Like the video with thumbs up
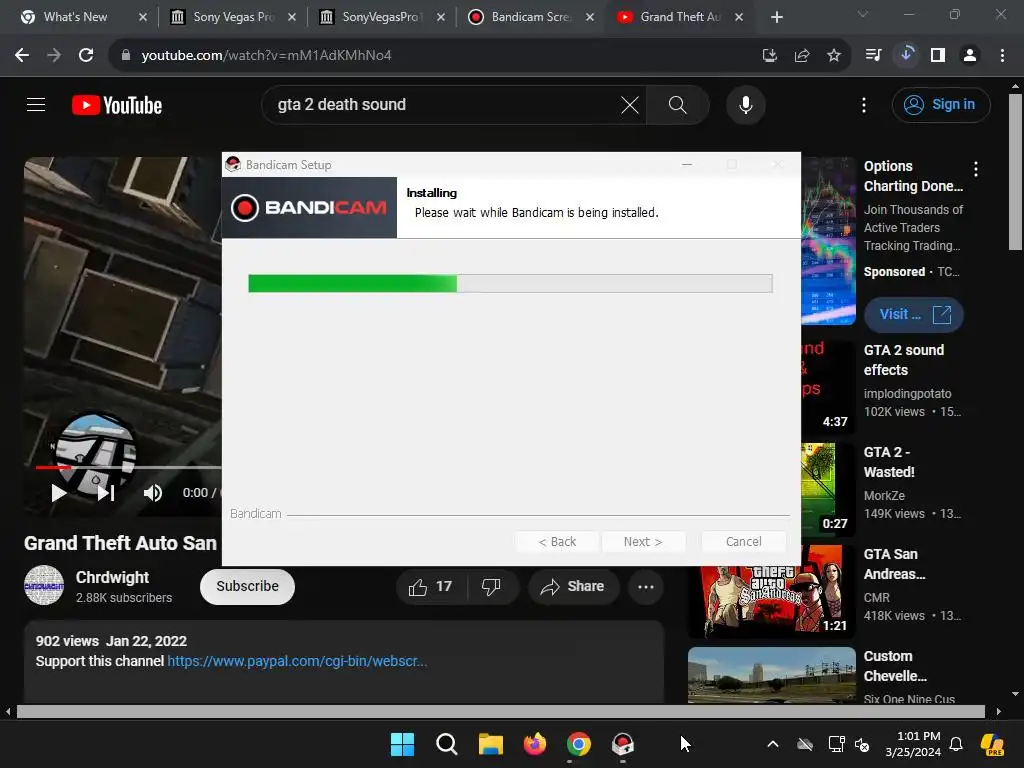The width and height of the screenshot is (1024, 768). [x=431, y=586]
